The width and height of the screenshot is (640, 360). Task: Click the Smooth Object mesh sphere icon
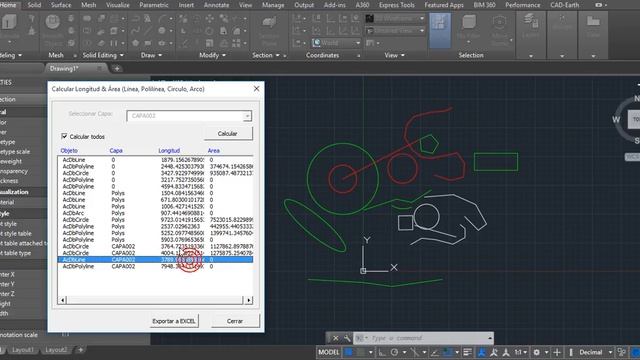(53, 22)
